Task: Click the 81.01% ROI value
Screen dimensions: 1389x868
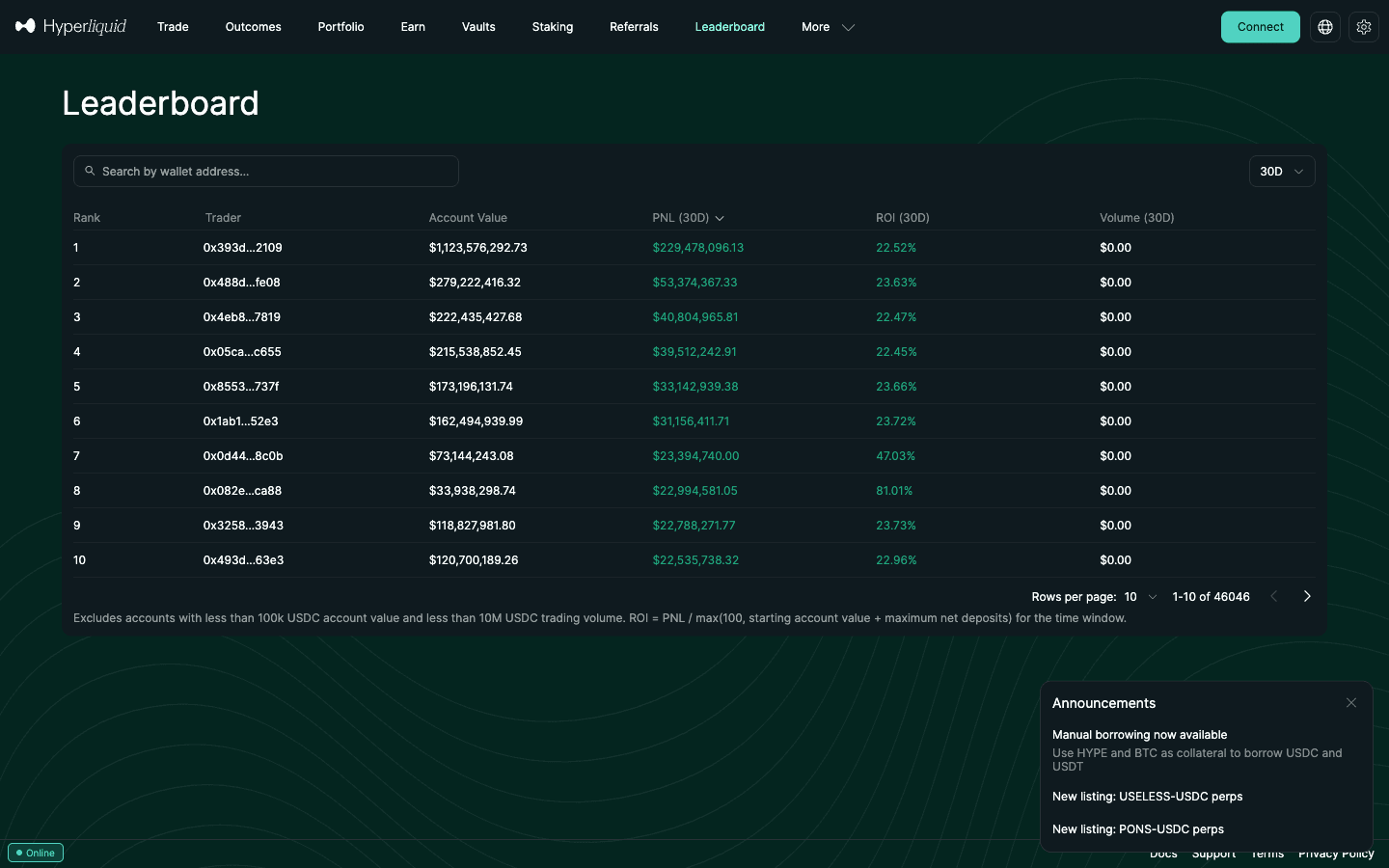Action: pos(894,491)
